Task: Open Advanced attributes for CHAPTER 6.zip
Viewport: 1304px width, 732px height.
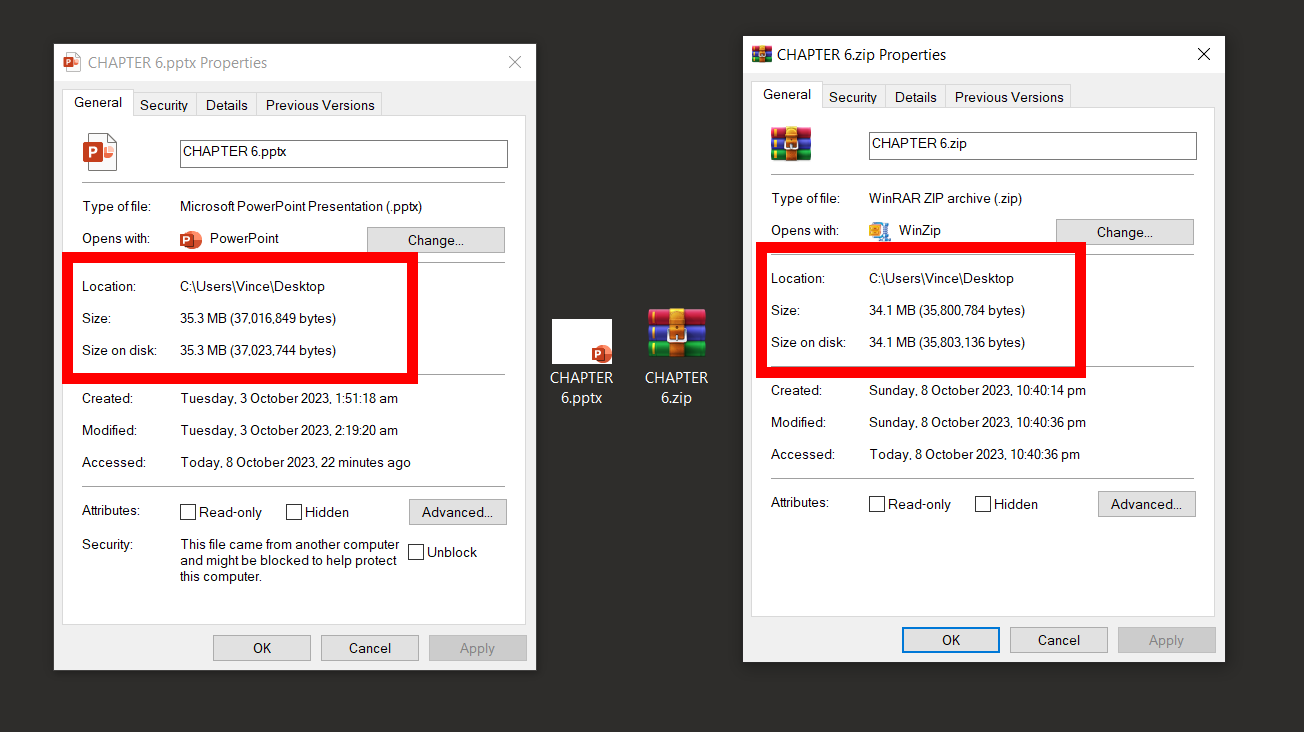Action: coord(1146,504)
